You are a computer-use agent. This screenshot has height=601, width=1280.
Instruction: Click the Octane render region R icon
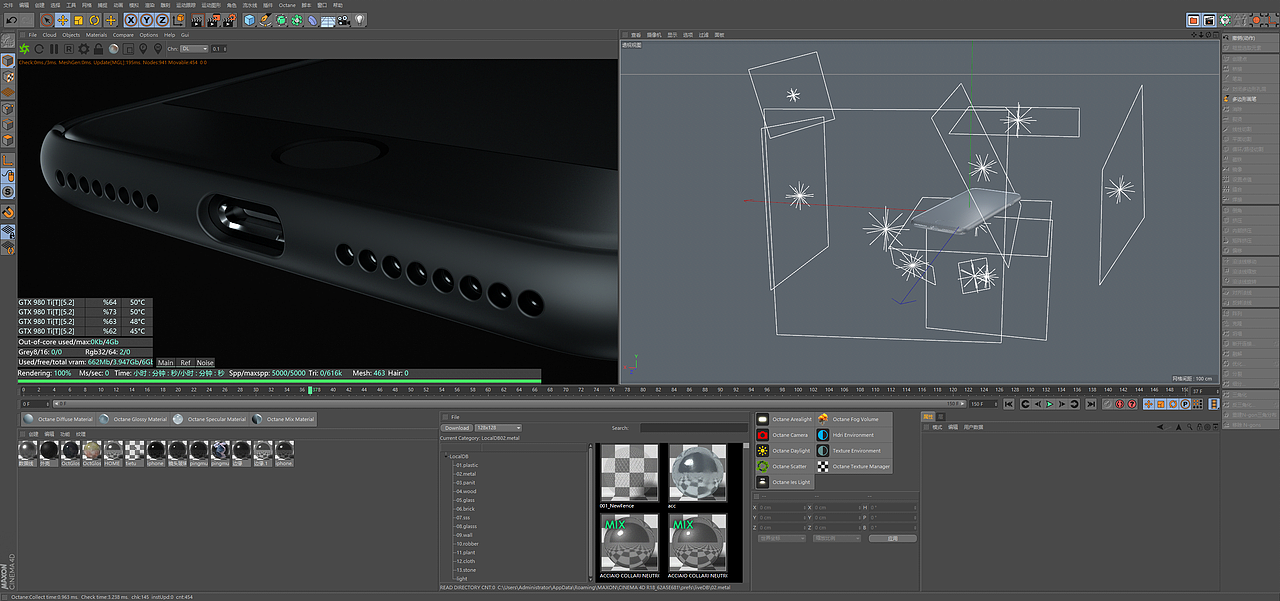pos(69,49)
